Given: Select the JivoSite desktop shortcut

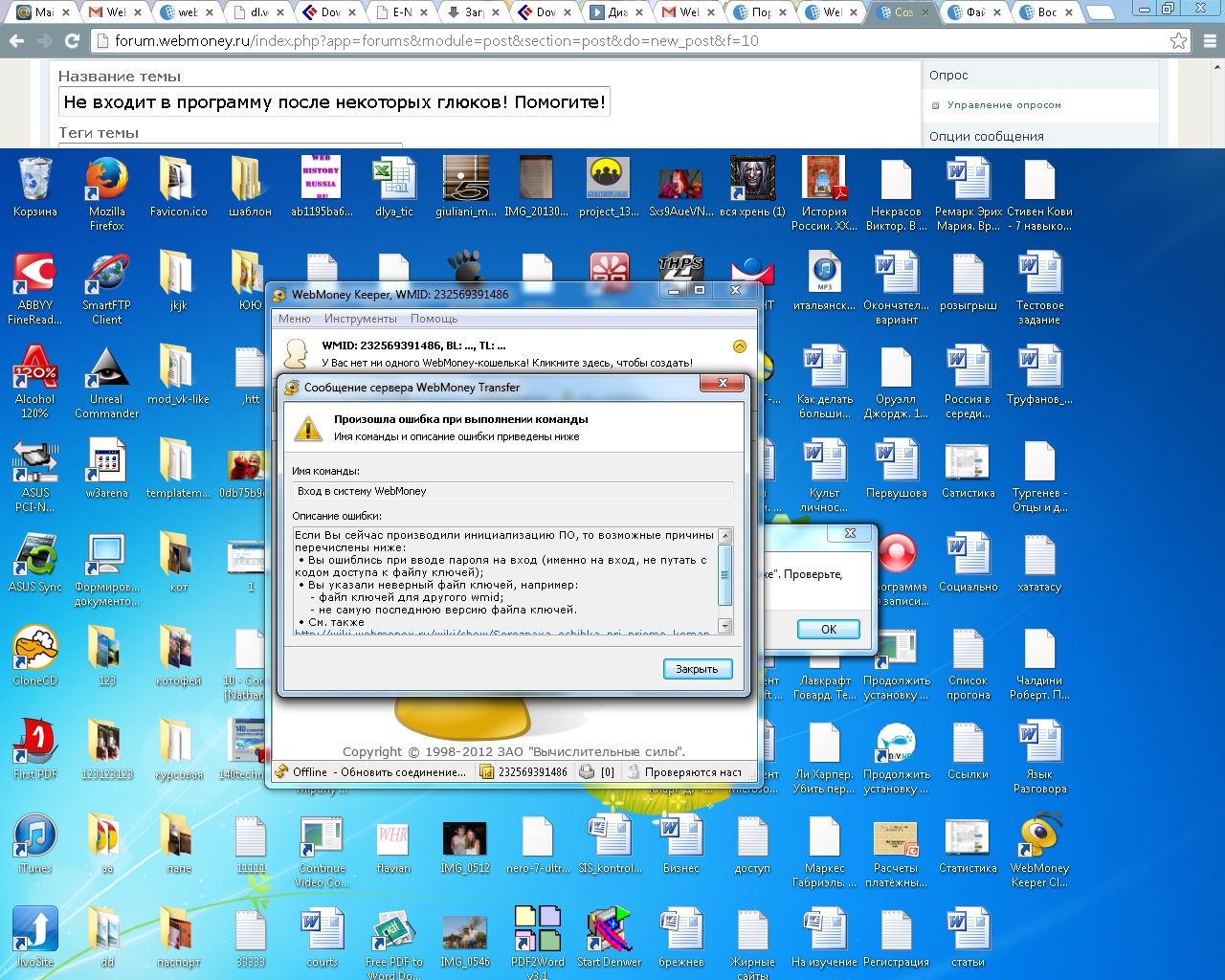Looking at the screenshot, I should [x=35, y=937].
